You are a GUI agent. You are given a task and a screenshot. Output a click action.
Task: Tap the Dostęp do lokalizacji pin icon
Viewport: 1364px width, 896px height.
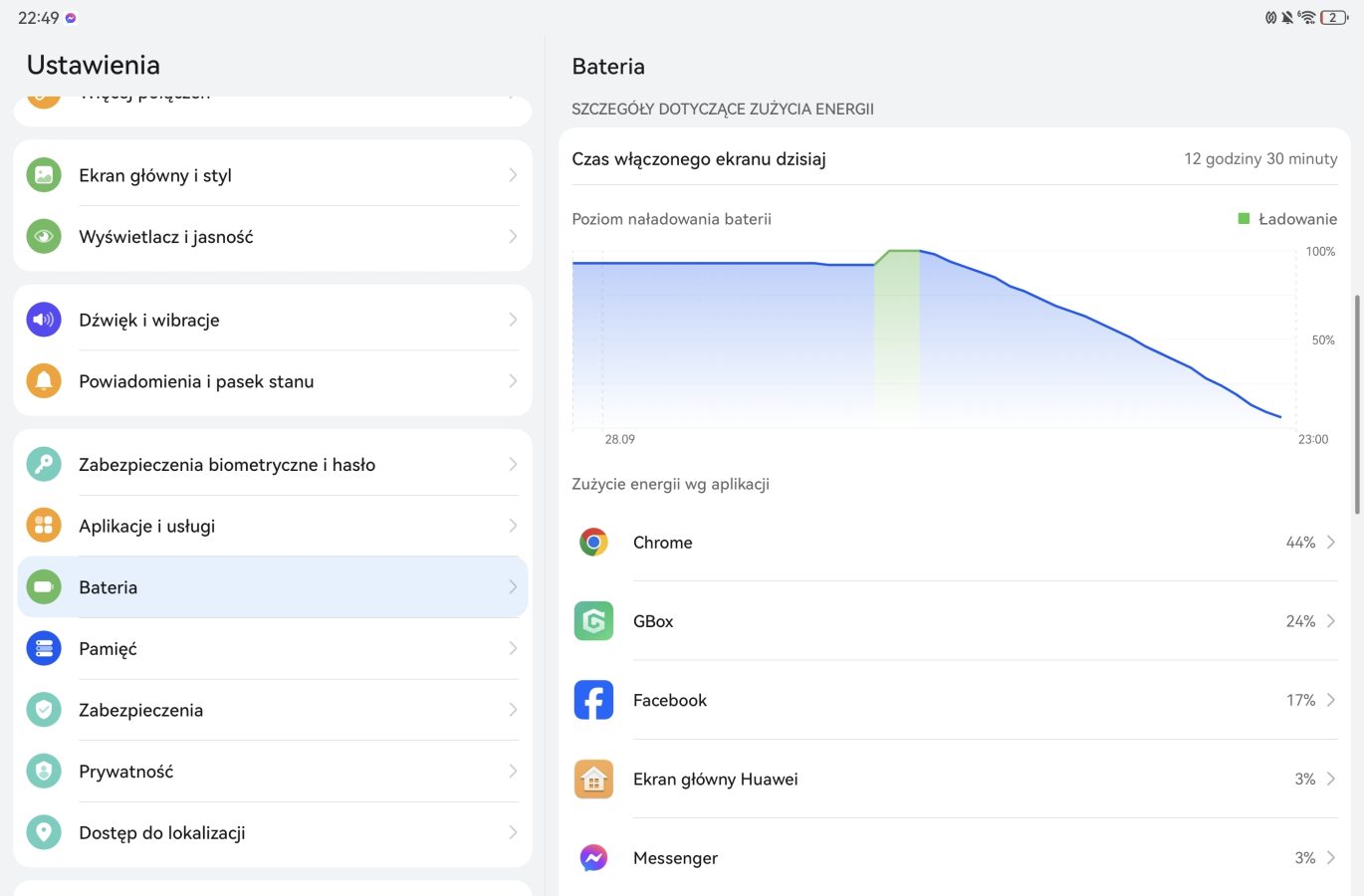click(x=44, y=832)
